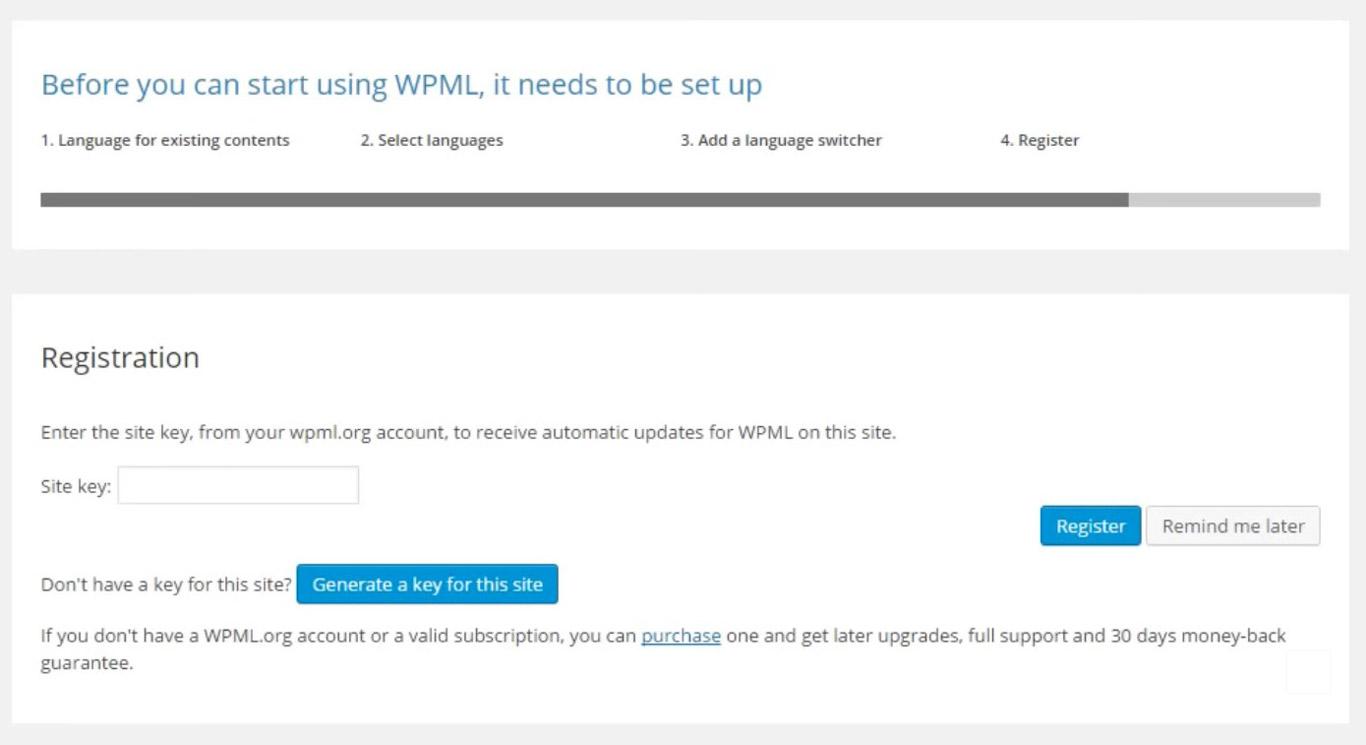Click the "Don't have a key for this site?" text
The width and height of the screenshot is (1366, 745).
pyautogui.click(x=166, y=585)
